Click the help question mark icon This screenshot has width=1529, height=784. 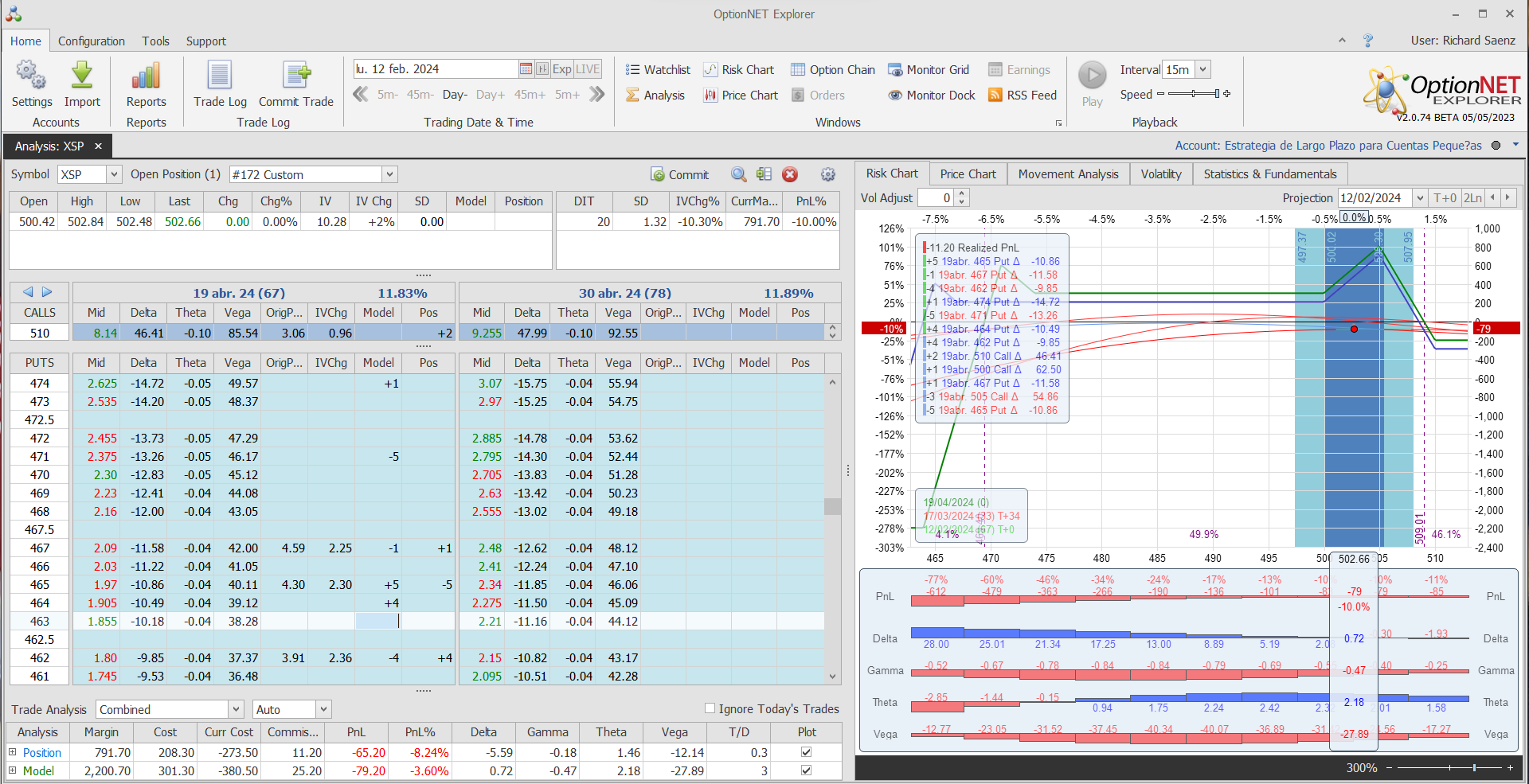(1368, 41)
